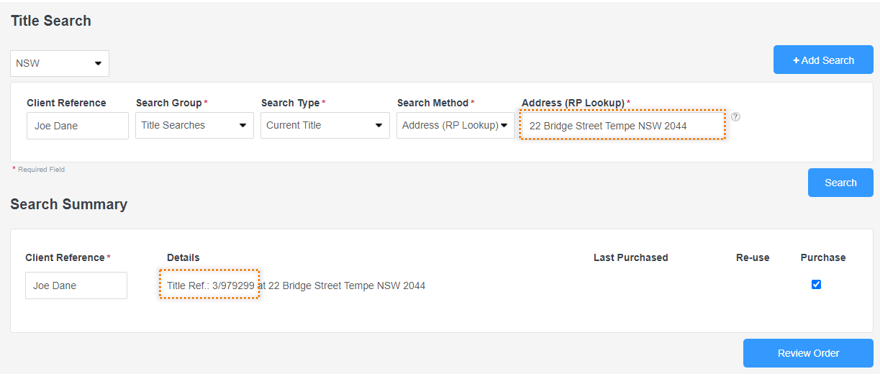The width and height of the screenshot is (880, 375).
Task: Click the + Add Search button
Action: (823, 60)
